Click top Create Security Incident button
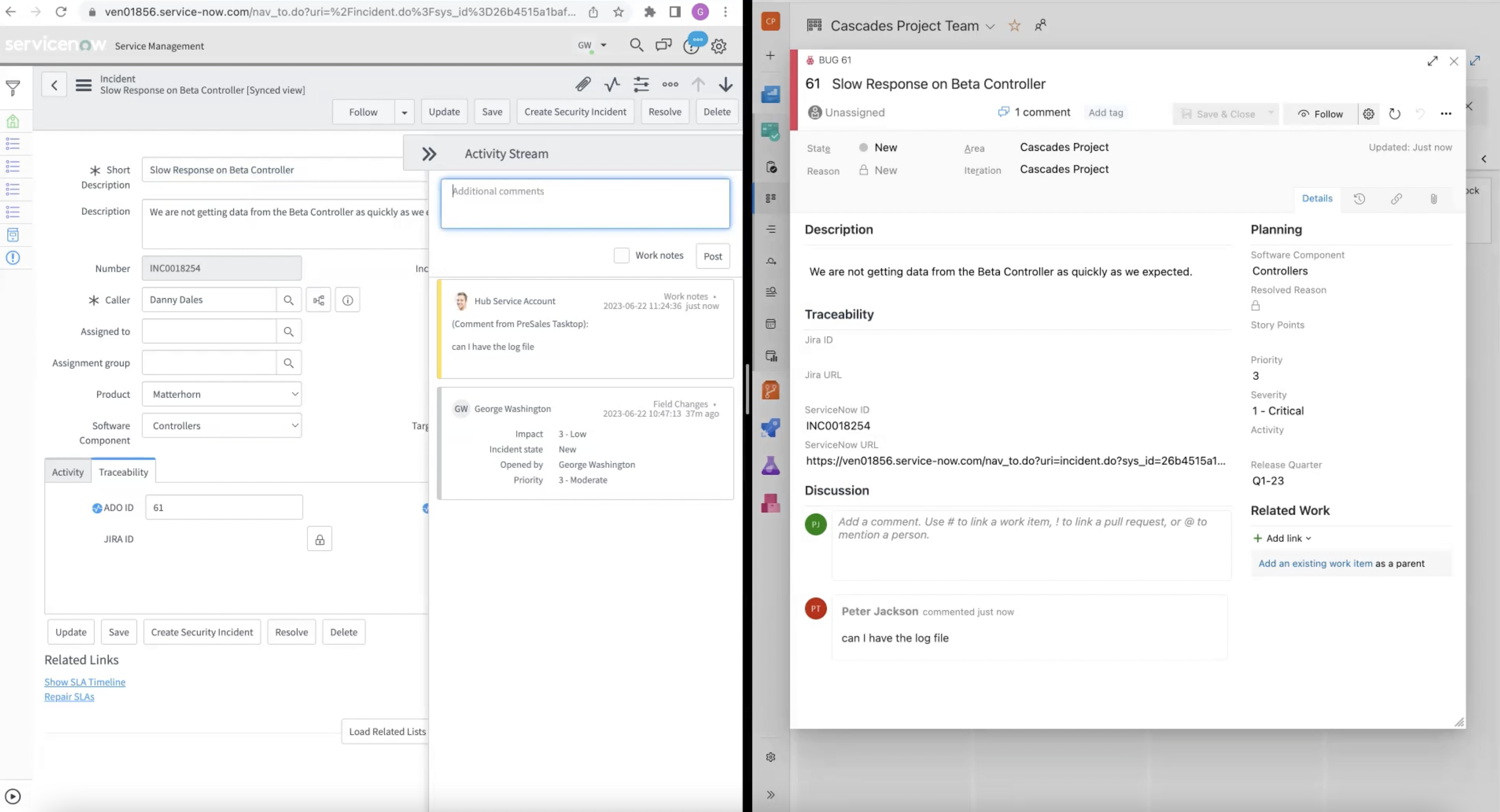The image size is (1500, 812). click(575, 112)
